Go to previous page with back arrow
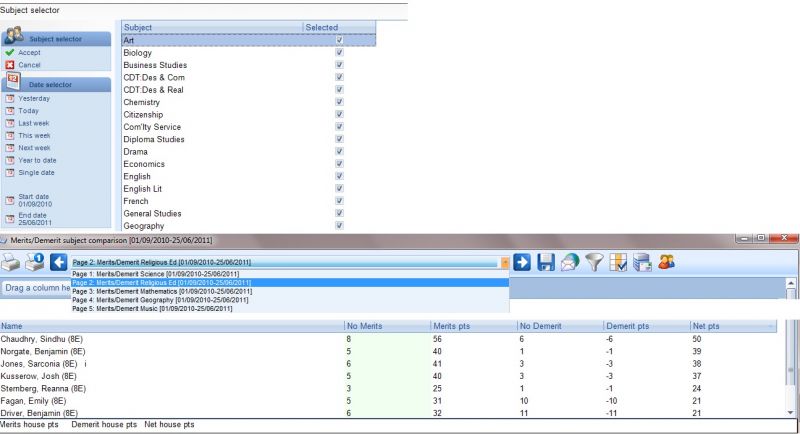The width and height of the screenshot is (800, 434). pyautogui.click(x=59, y=262)
